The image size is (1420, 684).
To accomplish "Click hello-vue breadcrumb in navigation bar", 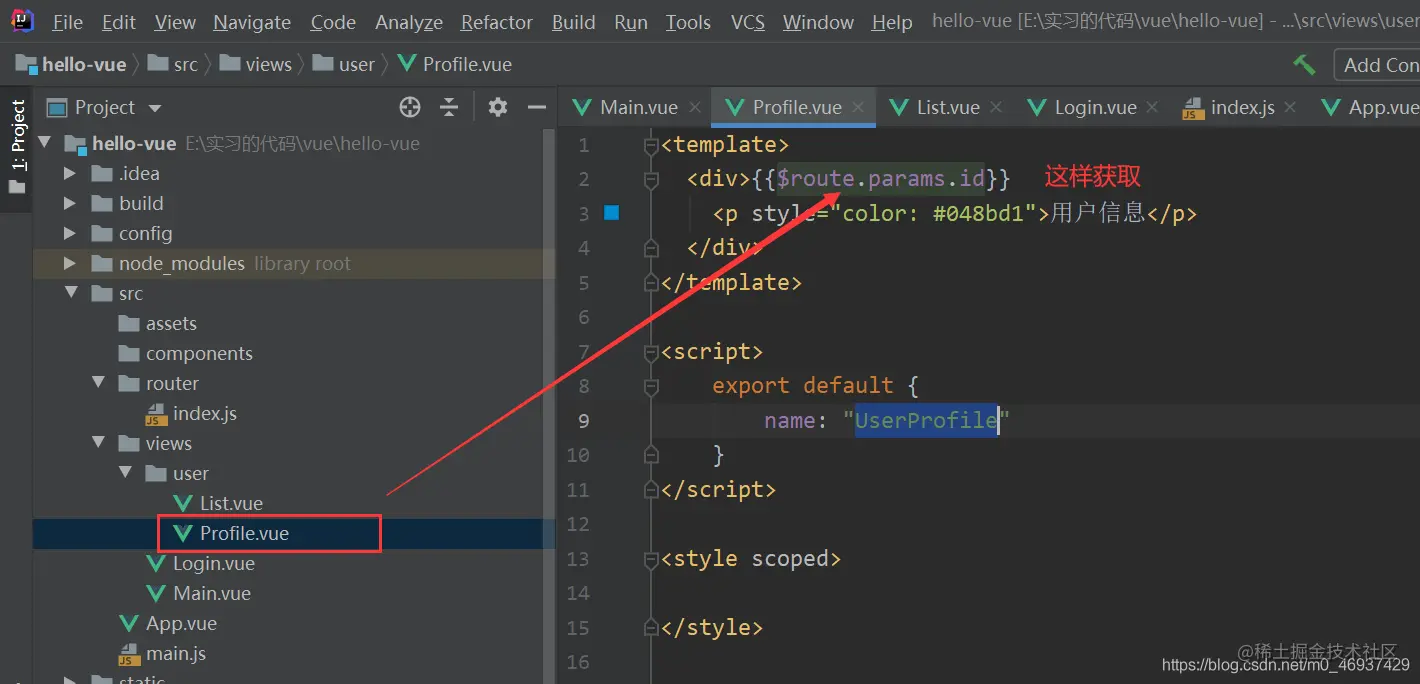I will (71, 64).
